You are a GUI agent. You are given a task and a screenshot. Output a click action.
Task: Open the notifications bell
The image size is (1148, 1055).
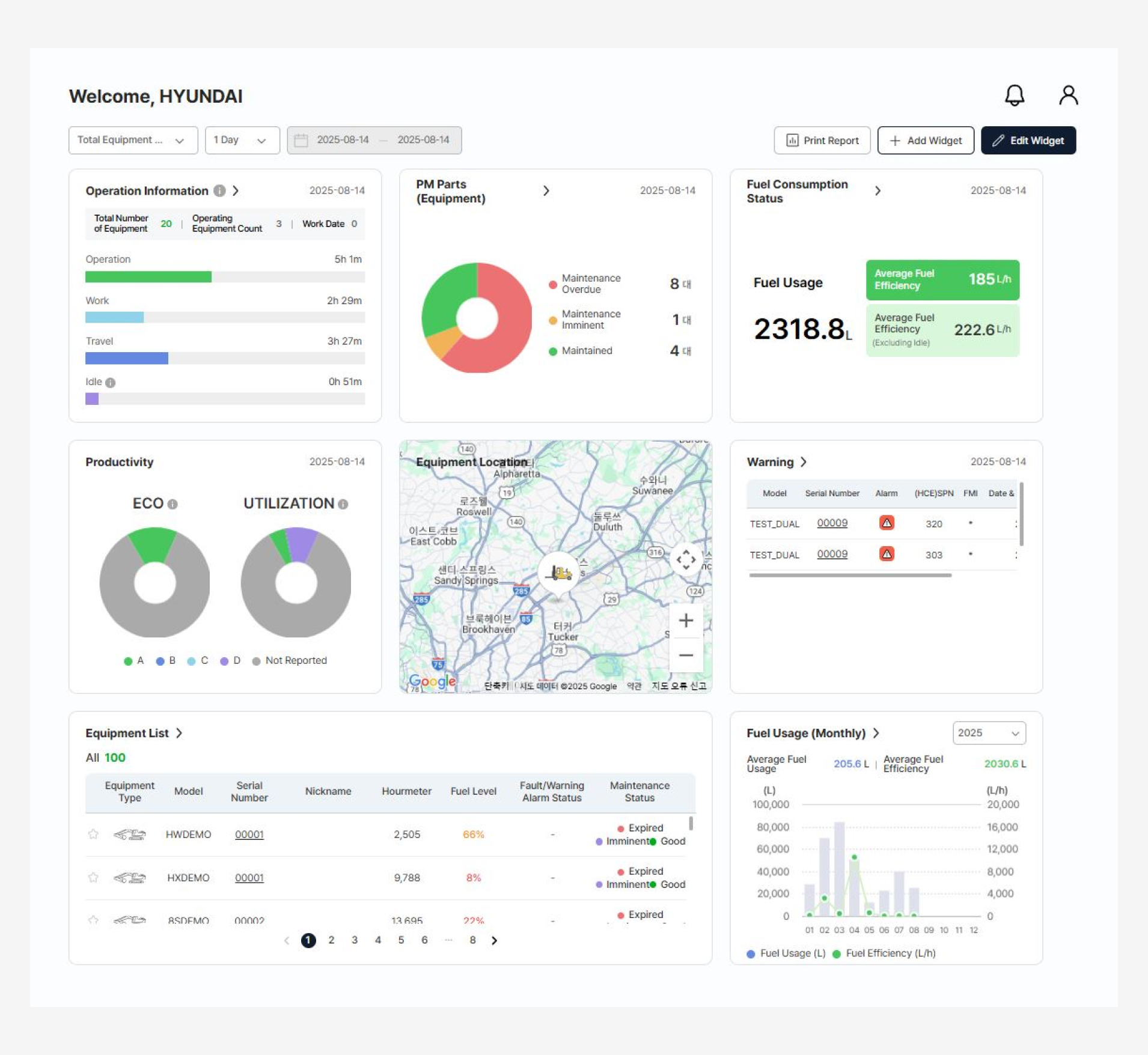1014,96
